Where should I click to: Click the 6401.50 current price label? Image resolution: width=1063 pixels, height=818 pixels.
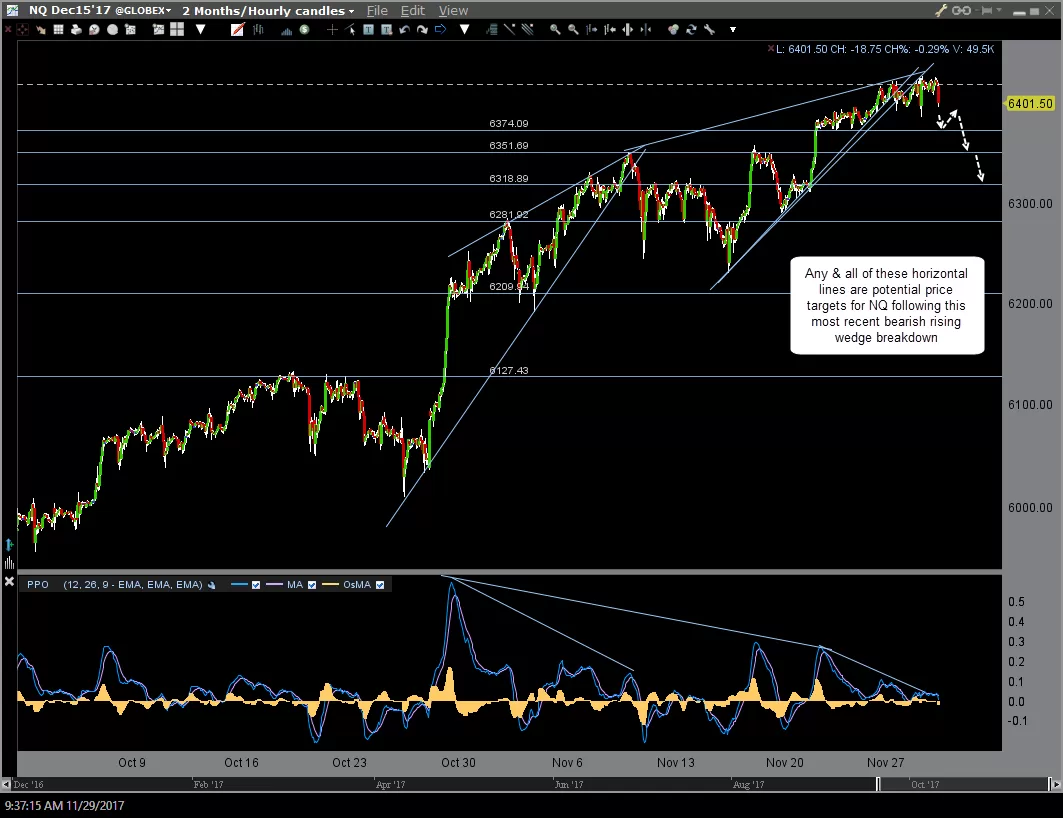(1029, 104)
